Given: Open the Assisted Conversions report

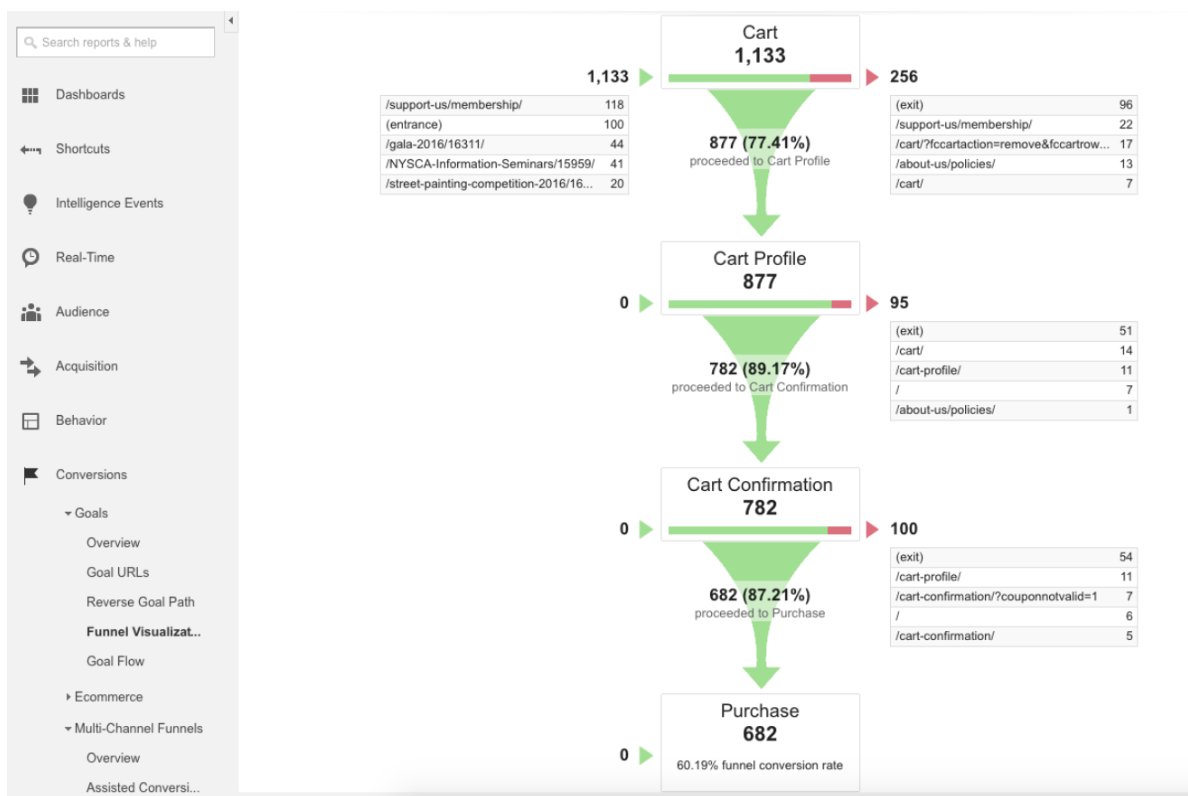Looking at the screenshot, I should pyautogui.click(x=142, y=787).
